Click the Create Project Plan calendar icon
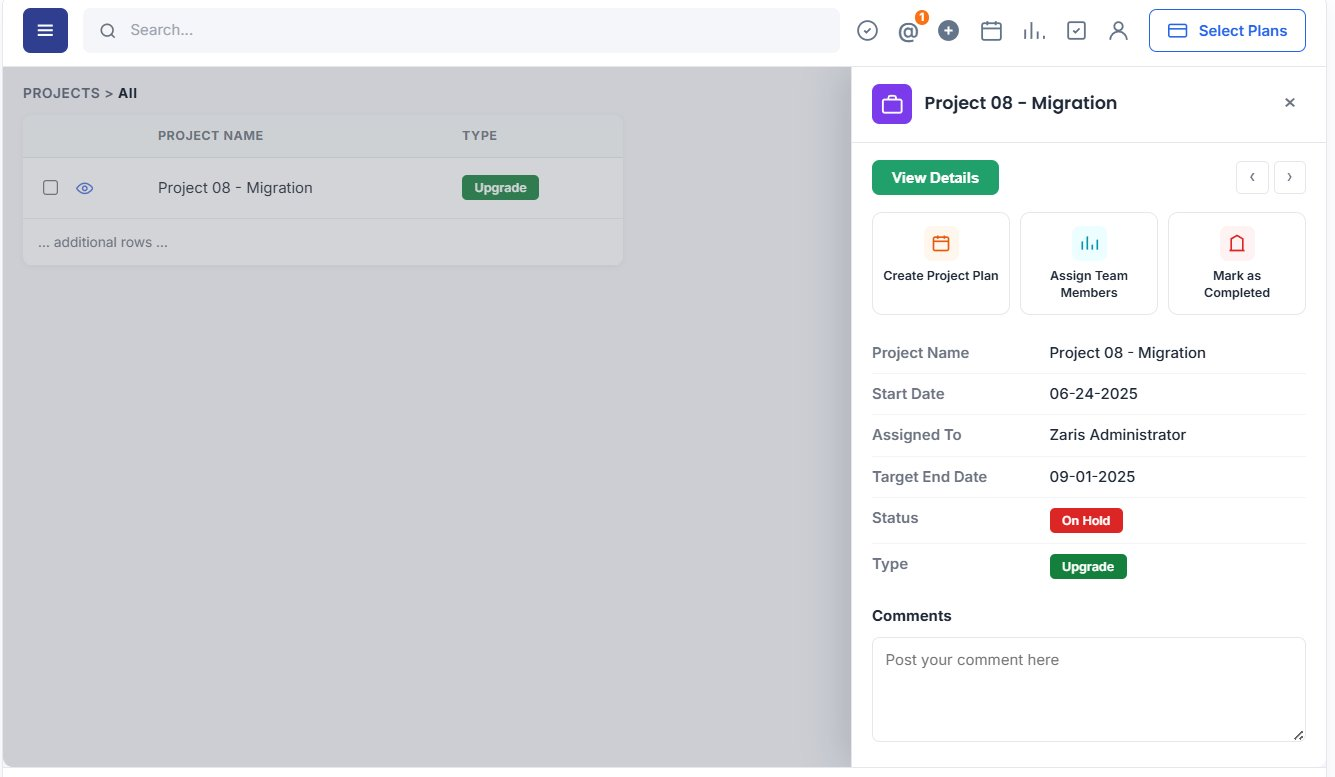This screenshot has width=1335, height=777. pyautogui.click(x=941, y=243)
